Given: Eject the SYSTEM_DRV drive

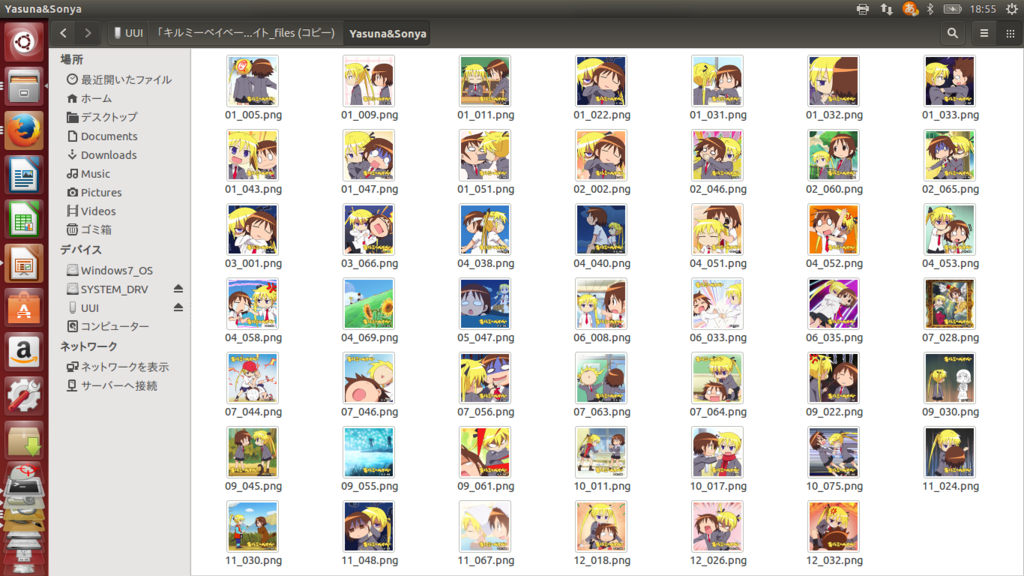Looking at the screenshot, I should click(178, 289).
